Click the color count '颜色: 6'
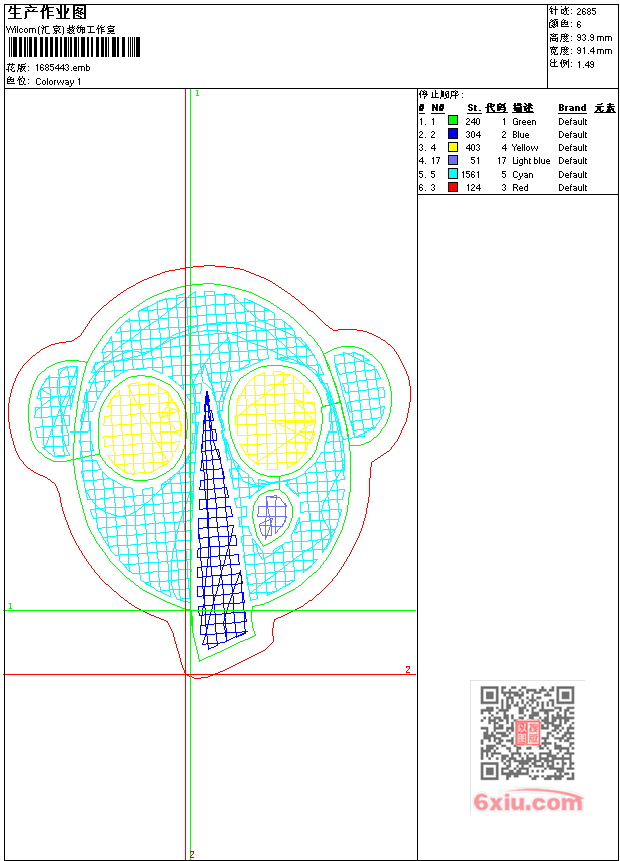Screen dimensions: 620x861 (565, 24)
